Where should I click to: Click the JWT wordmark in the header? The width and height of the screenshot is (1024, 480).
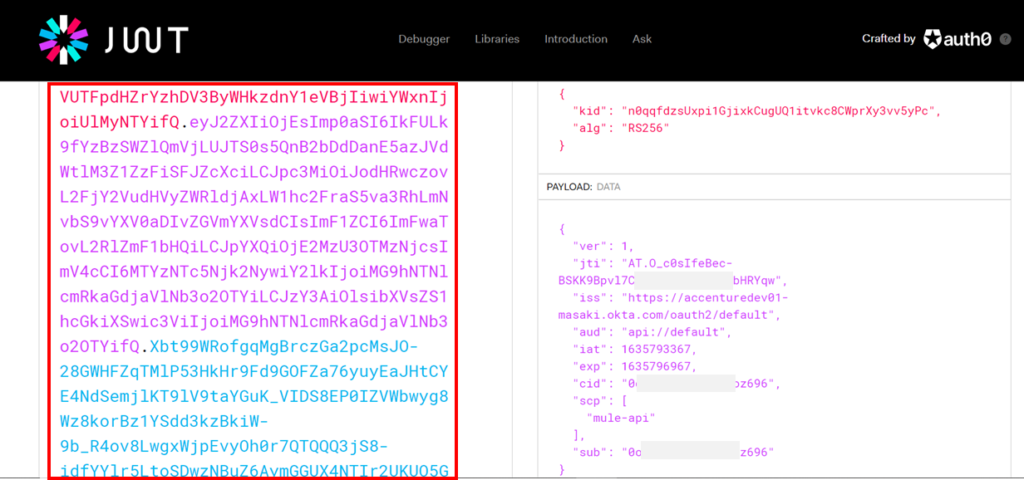tap(146, 40)
